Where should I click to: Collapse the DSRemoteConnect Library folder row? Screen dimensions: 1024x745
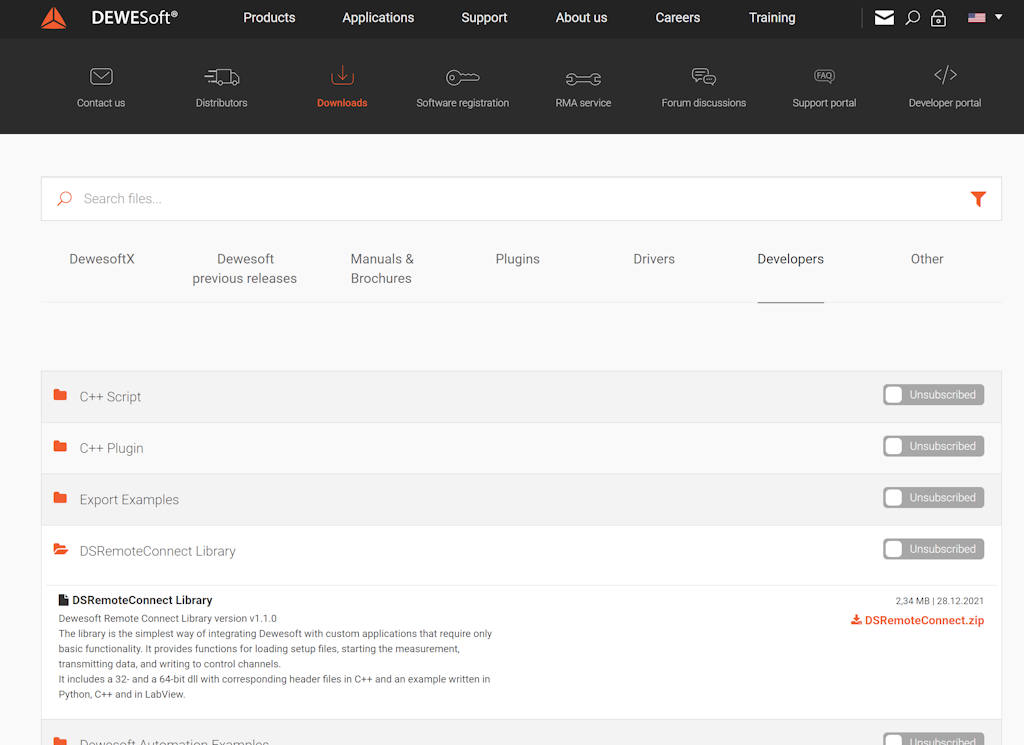pyautogui.click(x=521, y=551)
